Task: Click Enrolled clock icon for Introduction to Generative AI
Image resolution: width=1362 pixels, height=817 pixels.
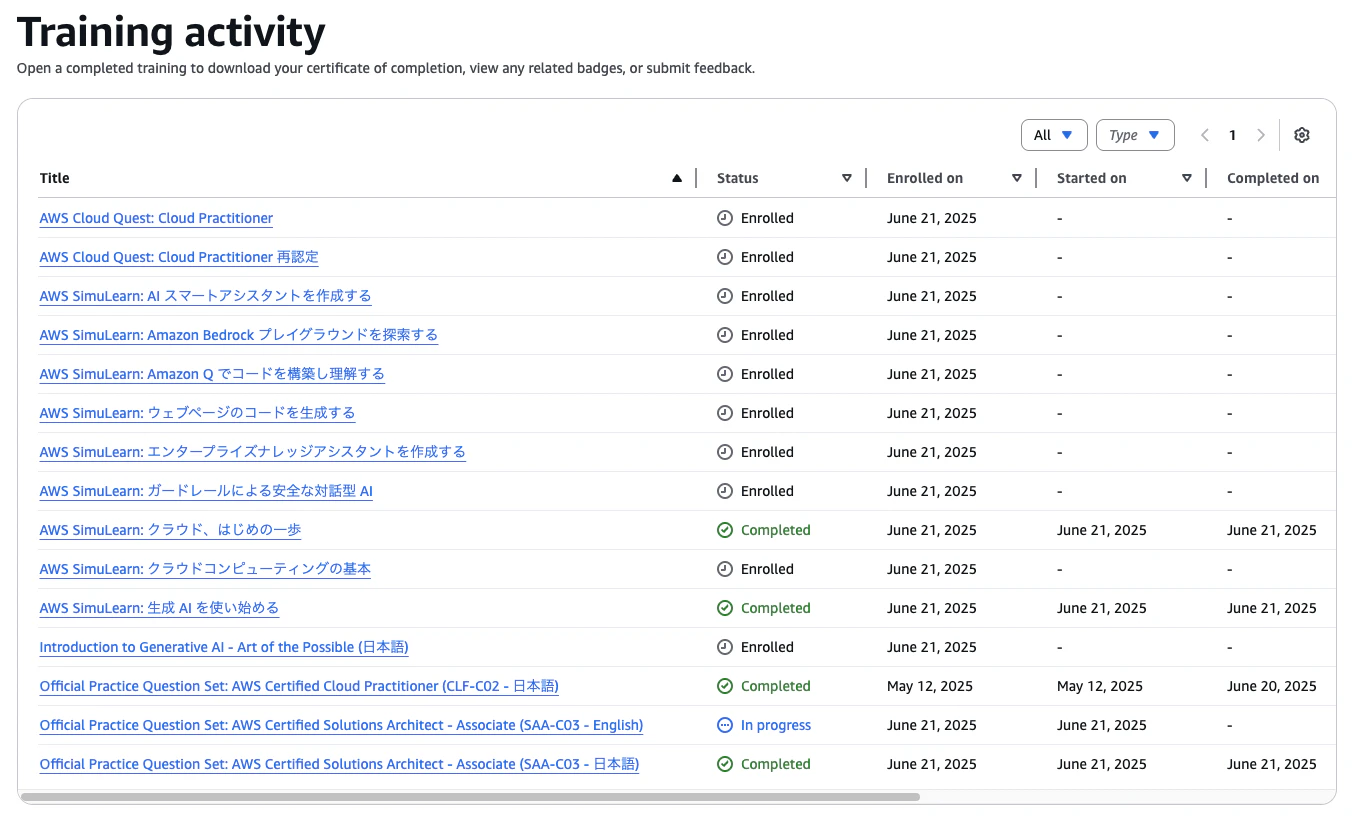Action: [x=725, y=647]
